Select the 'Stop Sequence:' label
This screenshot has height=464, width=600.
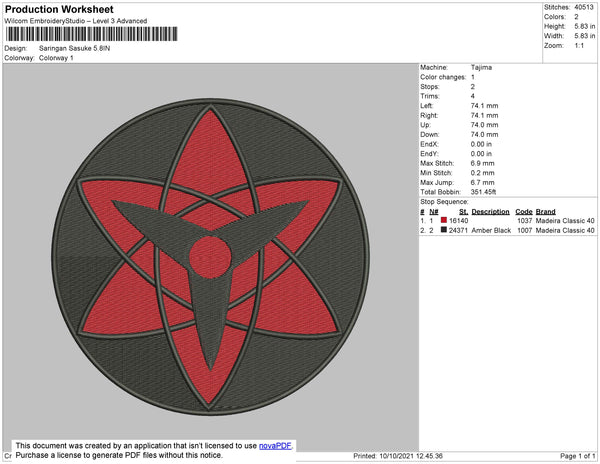pos(444,202)
